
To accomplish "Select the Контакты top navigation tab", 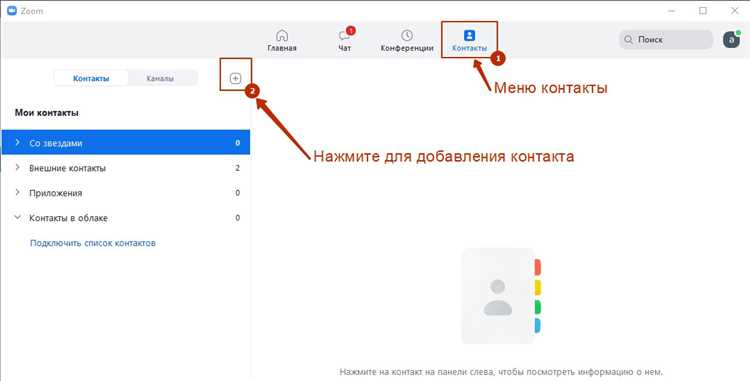I will (469, 41).
